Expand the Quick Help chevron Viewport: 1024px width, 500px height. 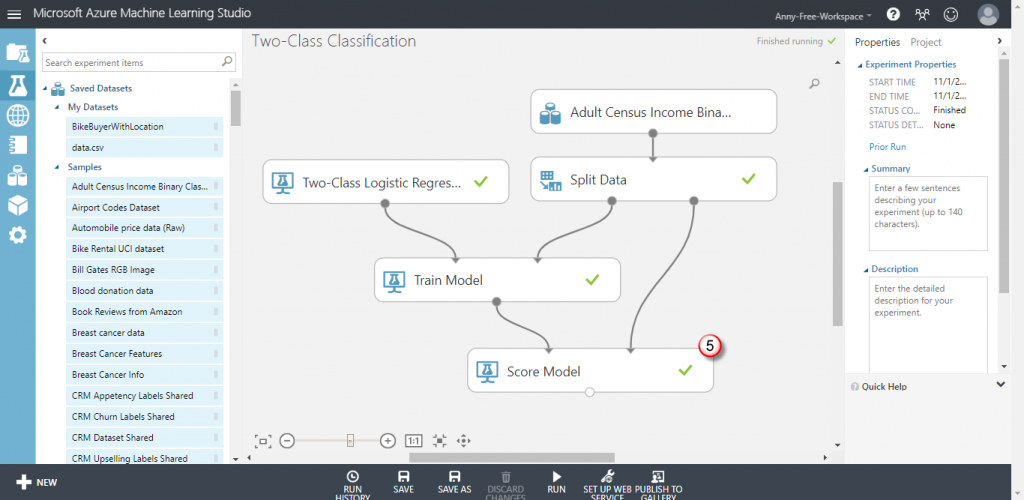[x=1001, y=385]
